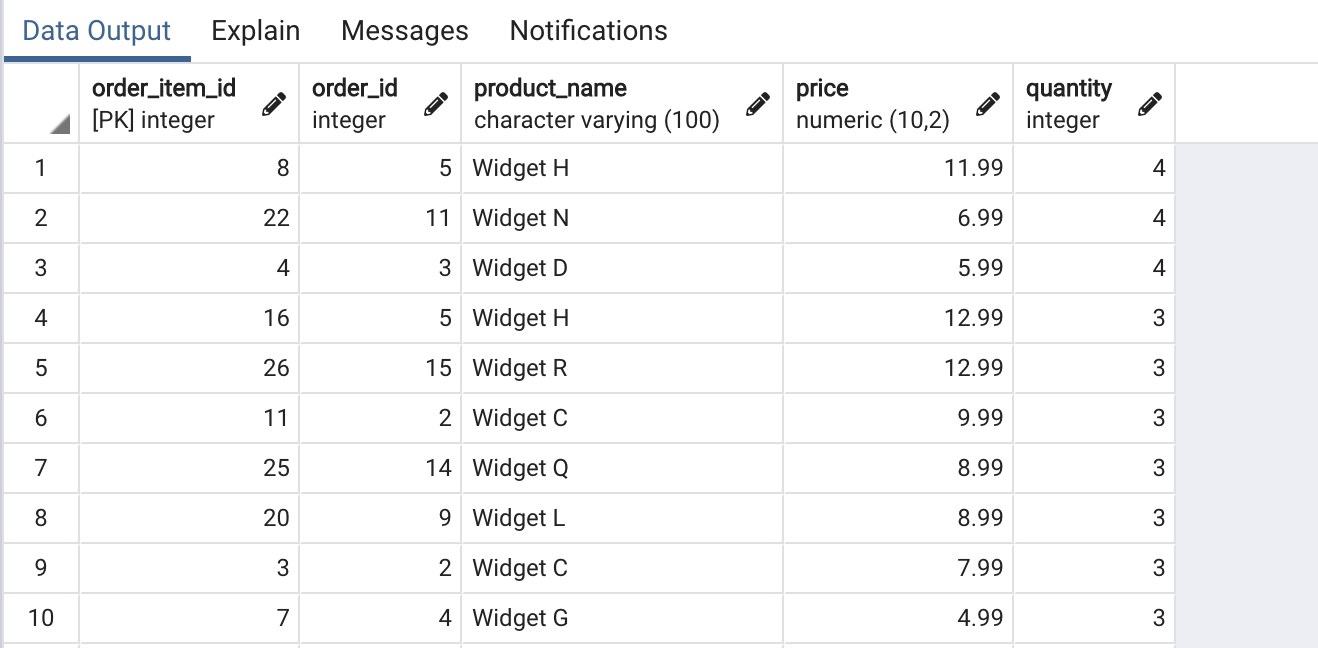
Task: Select the product_name column header
Action: [x=598, y=104]
